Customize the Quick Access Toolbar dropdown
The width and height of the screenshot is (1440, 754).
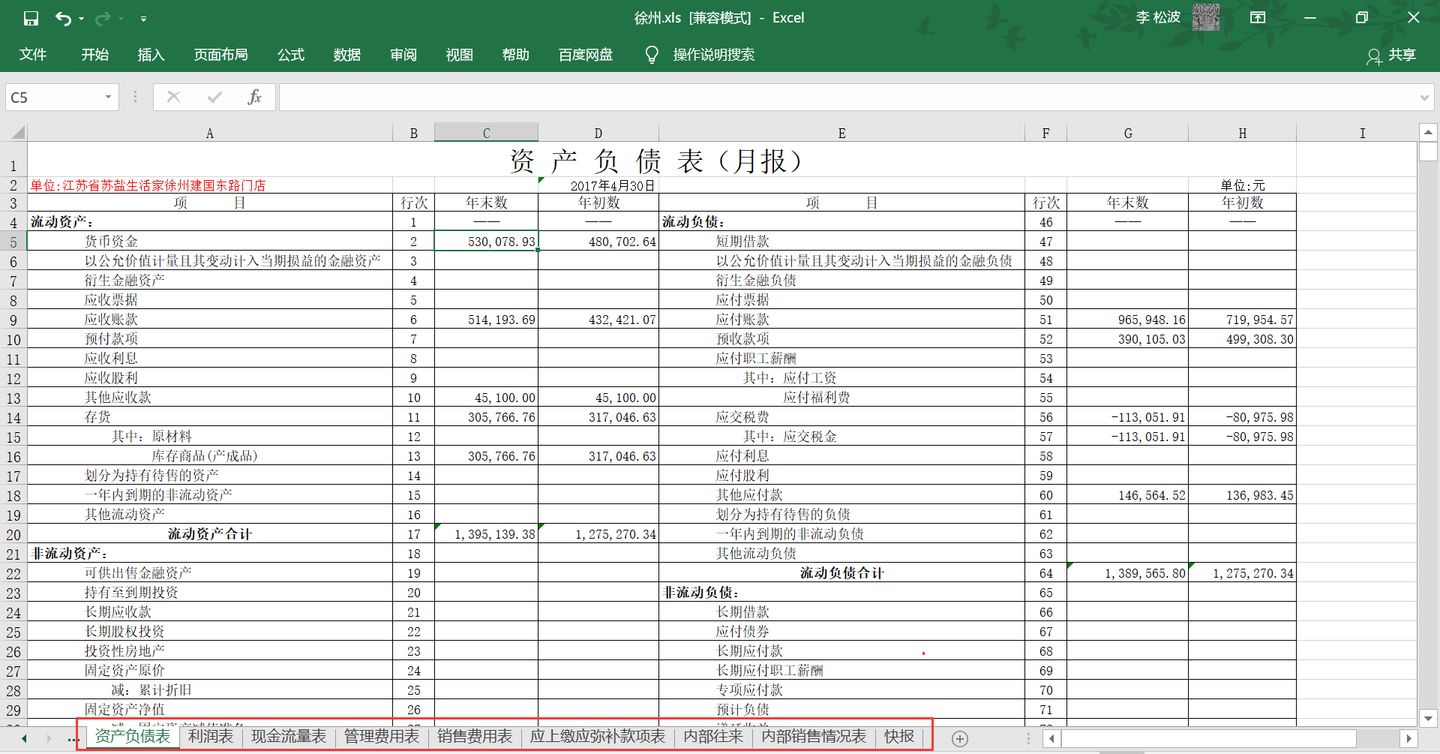click(144, 19)
